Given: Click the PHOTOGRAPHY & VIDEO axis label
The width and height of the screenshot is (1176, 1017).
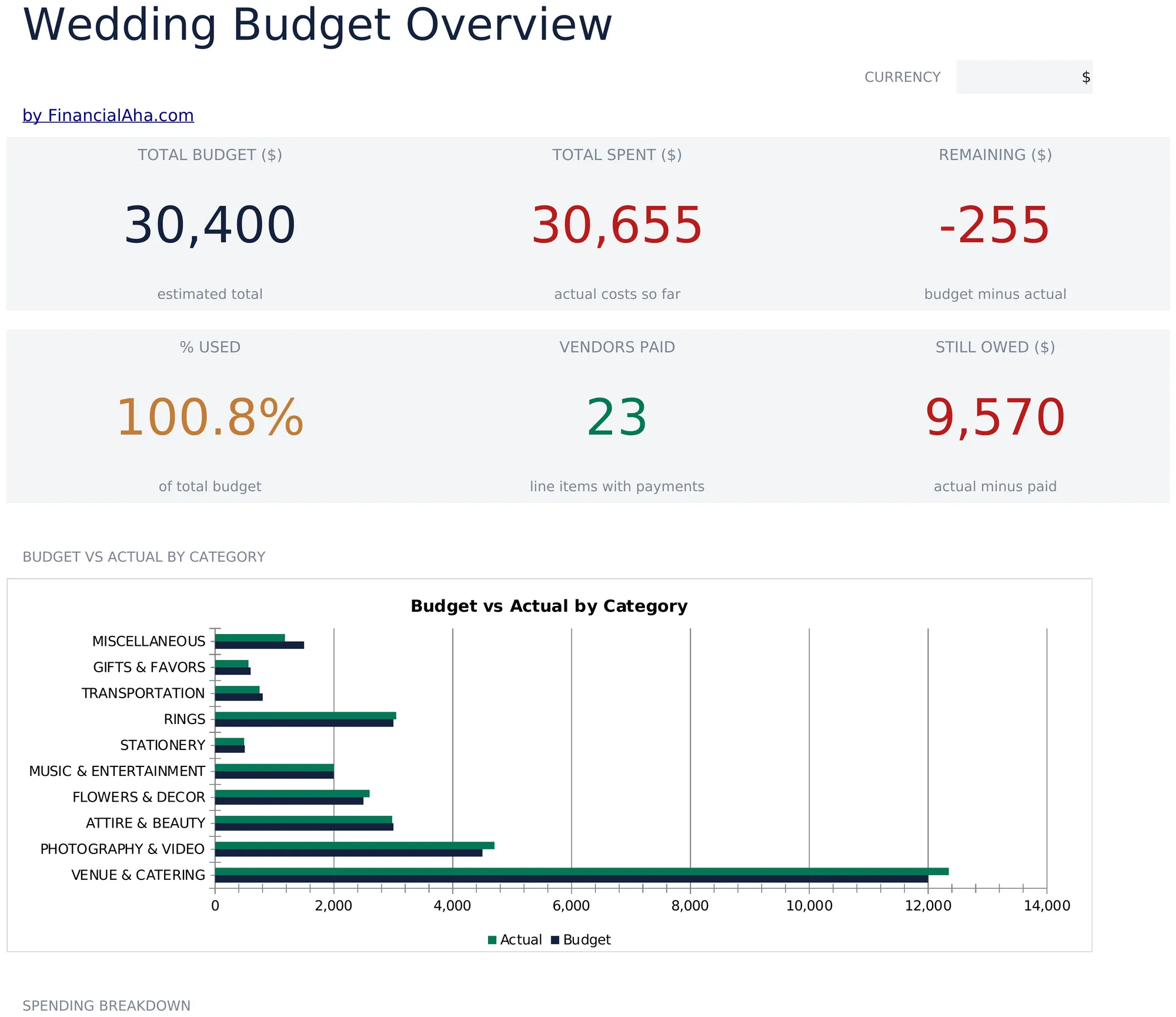Looking at the screenshot, I should coord(122,849).
